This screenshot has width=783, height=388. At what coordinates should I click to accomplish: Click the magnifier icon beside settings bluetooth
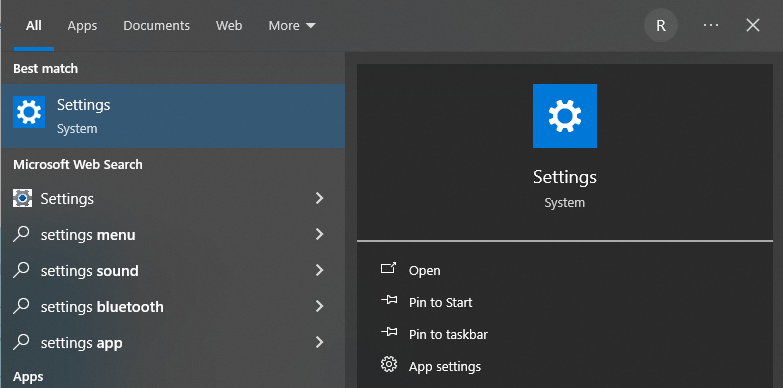(21, 306)
